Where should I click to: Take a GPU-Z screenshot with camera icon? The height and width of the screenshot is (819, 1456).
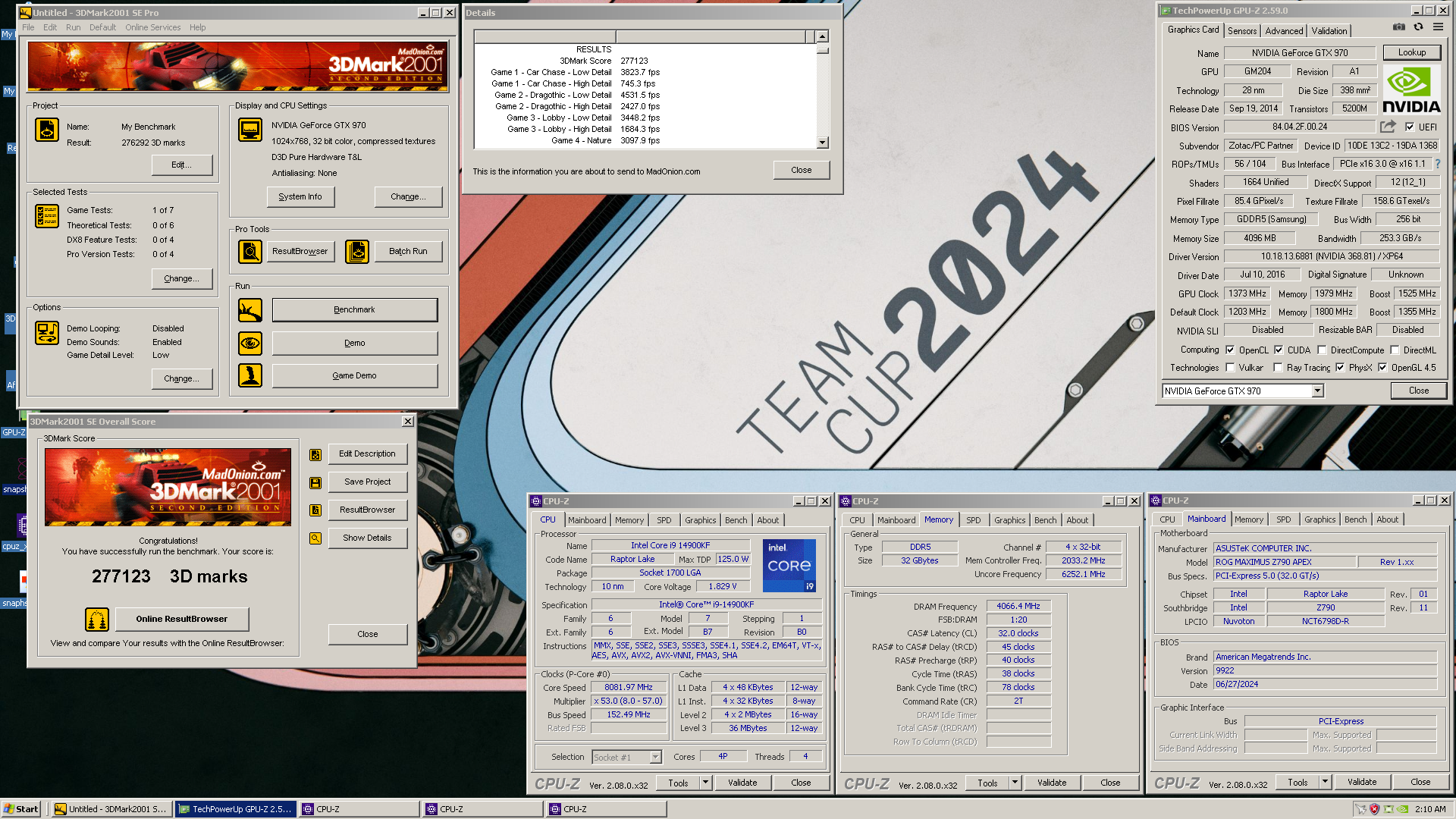tap(1399, 27)
